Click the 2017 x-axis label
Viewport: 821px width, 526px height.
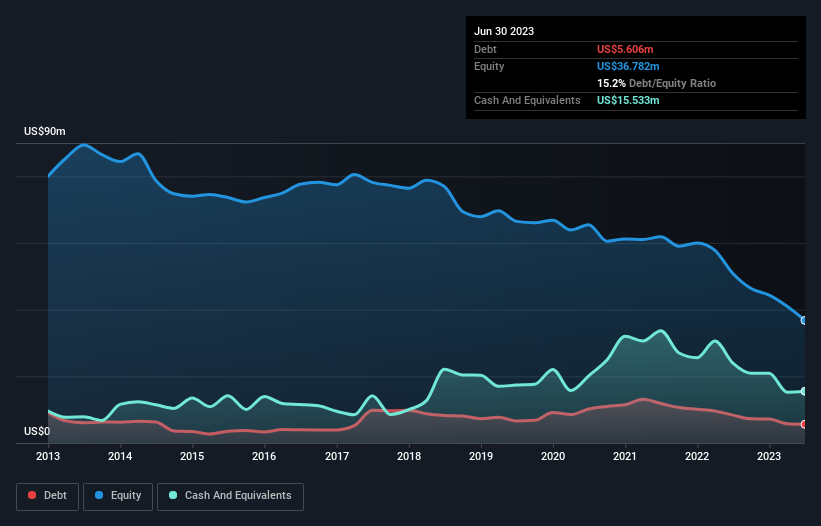[337, 456]
